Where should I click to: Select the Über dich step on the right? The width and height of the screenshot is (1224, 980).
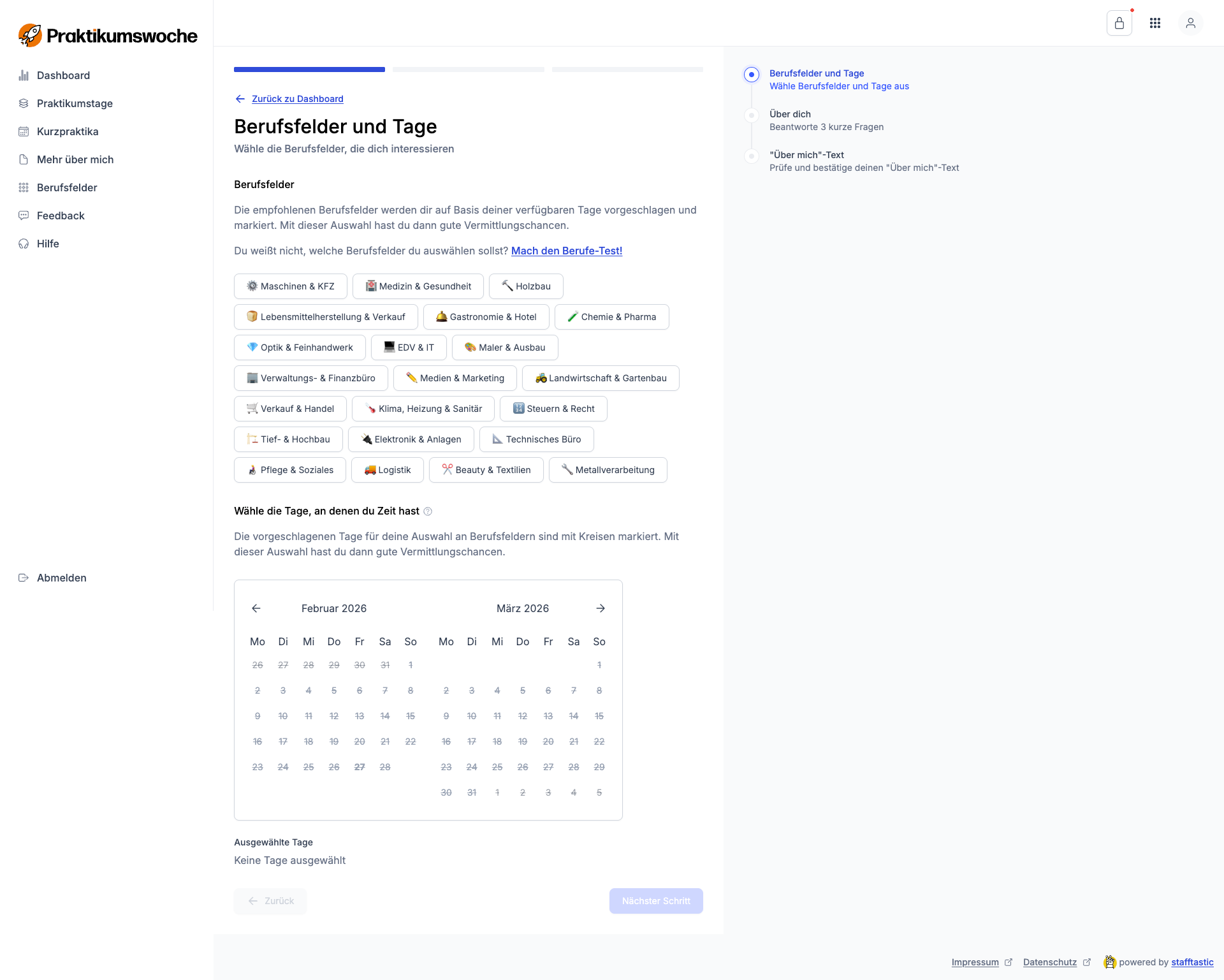coord(790,114)
